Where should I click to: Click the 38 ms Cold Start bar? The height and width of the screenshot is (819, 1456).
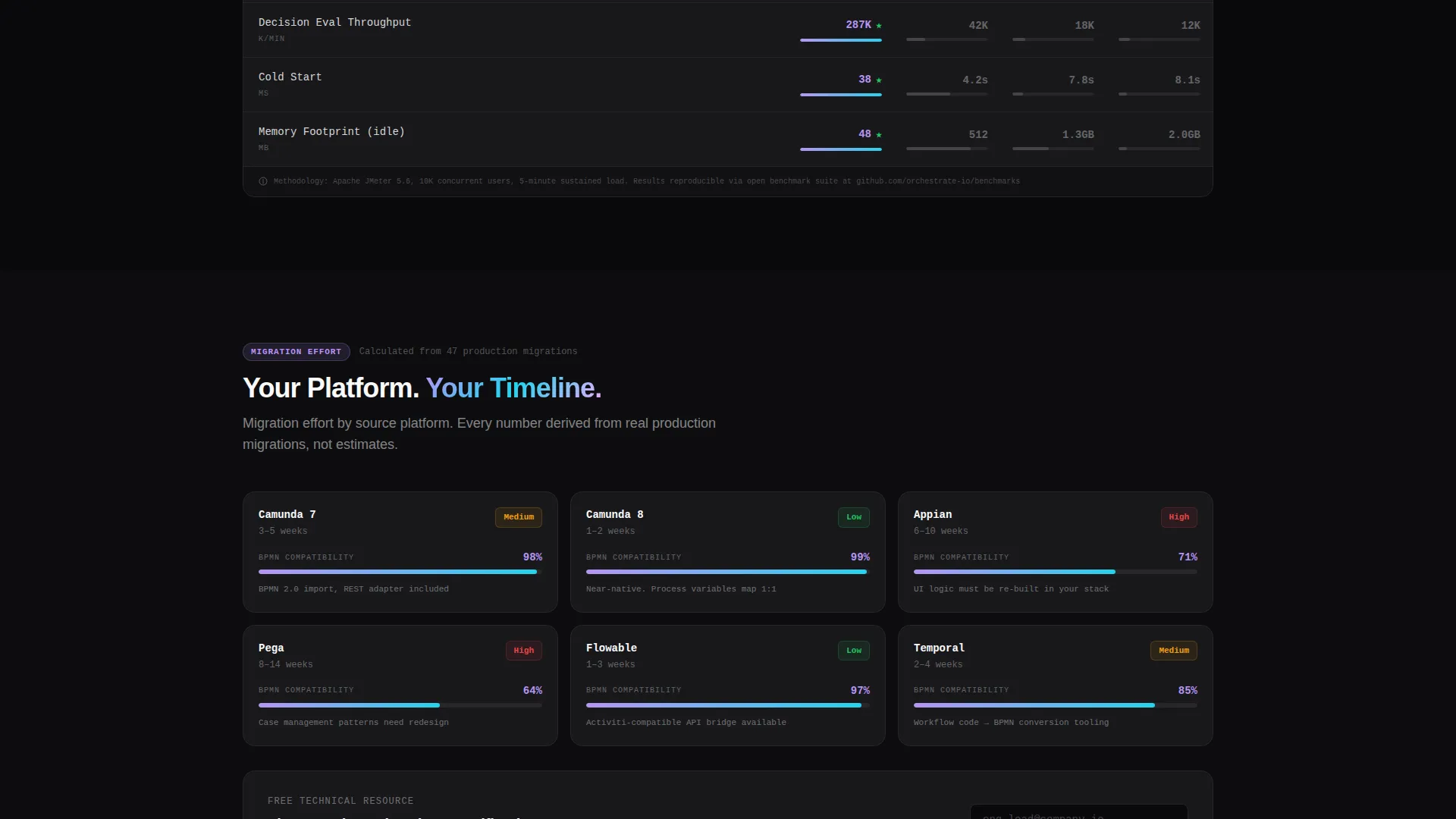841,94
